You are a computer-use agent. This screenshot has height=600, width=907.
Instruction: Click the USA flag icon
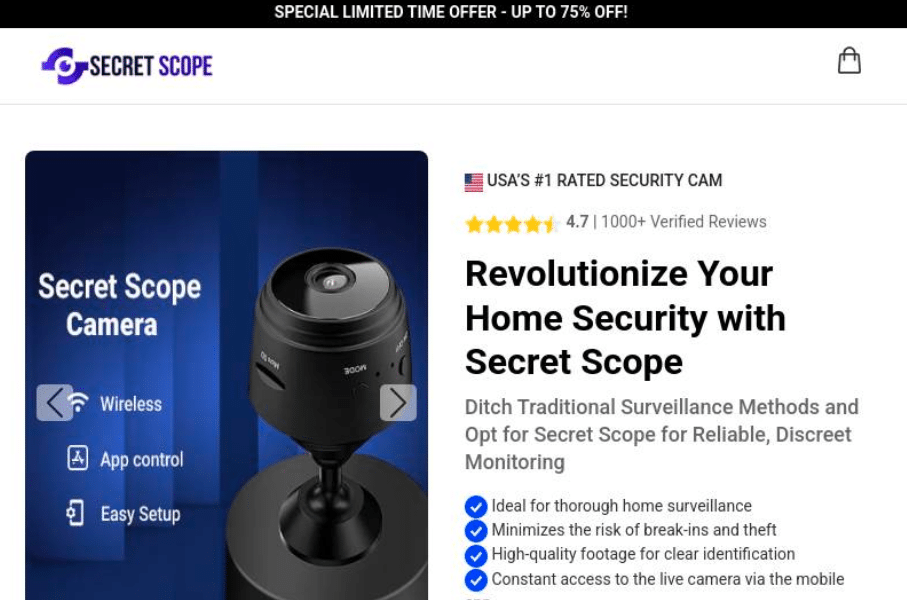tap(474, 182)
